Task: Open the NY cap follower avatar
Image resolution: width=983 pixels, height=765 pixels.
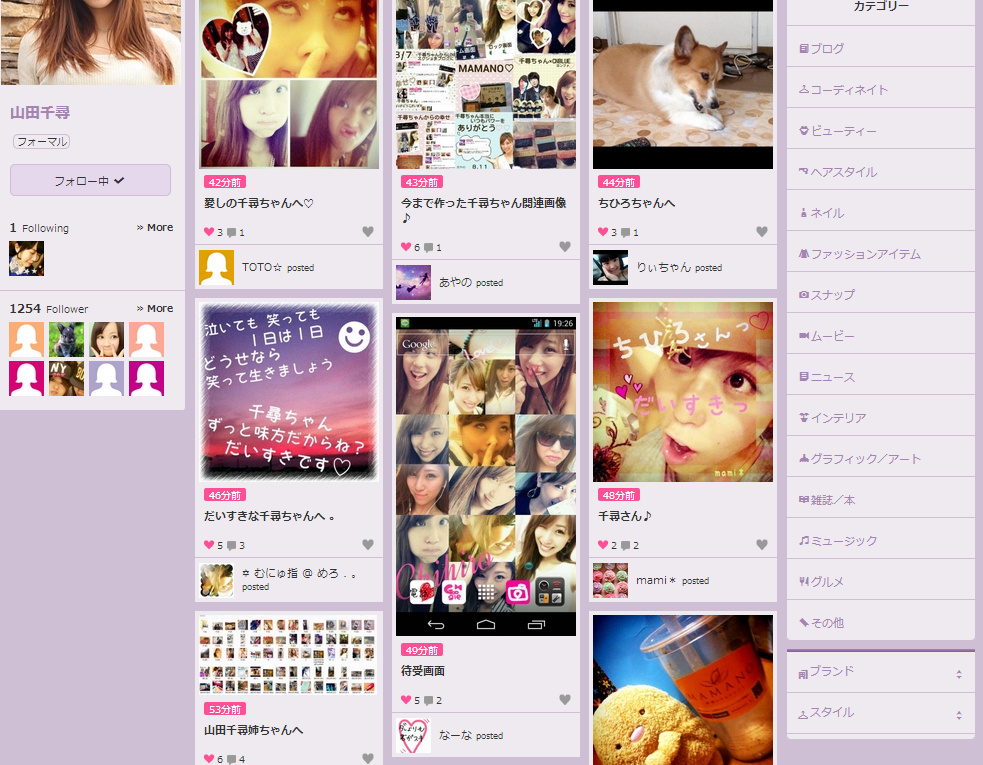Action: [x=66, y=378]
